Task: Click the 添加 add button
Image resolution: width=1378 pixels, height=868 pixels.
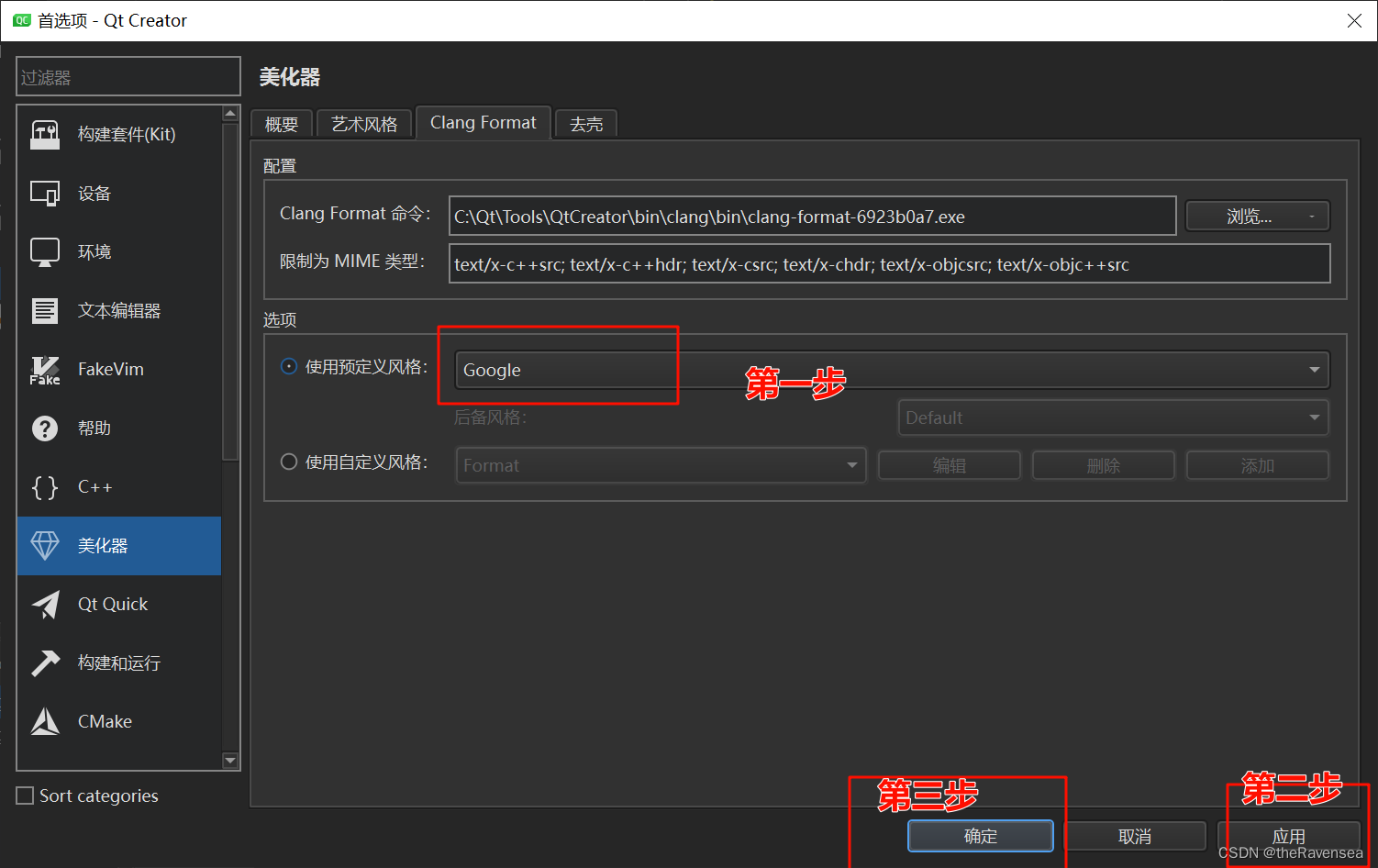Action: click(x=1258, y=465)
